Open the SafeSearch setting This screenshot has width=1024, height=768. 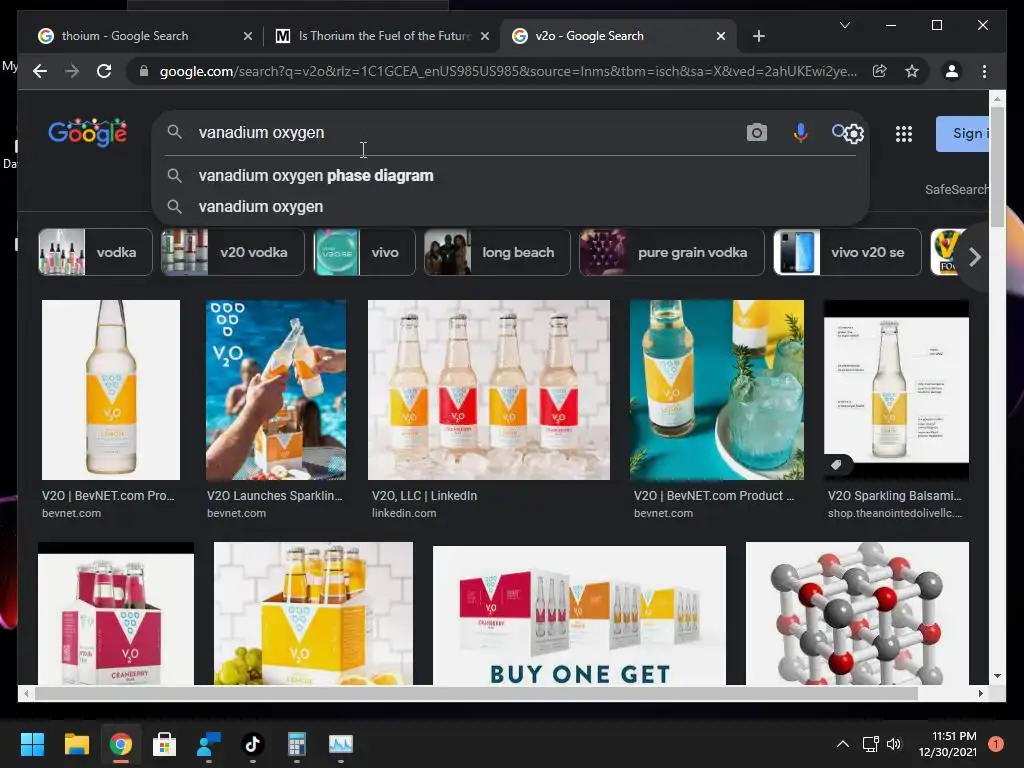click(x=956, y=189)
